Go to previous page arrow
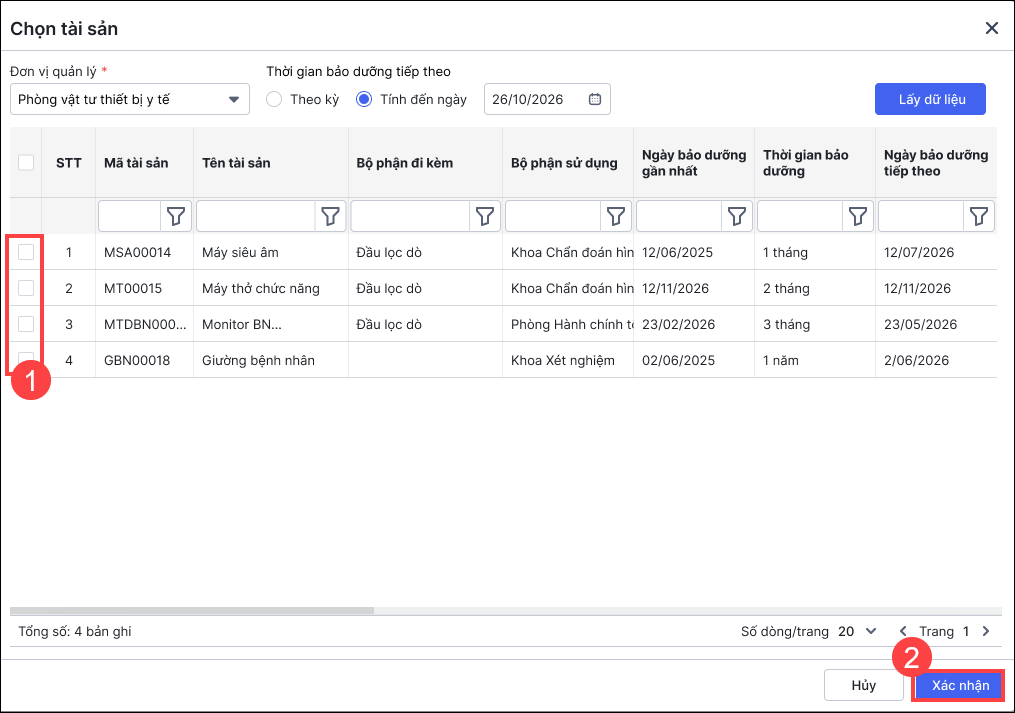The width and height of the screenshot is (1015, 713). 904,631
